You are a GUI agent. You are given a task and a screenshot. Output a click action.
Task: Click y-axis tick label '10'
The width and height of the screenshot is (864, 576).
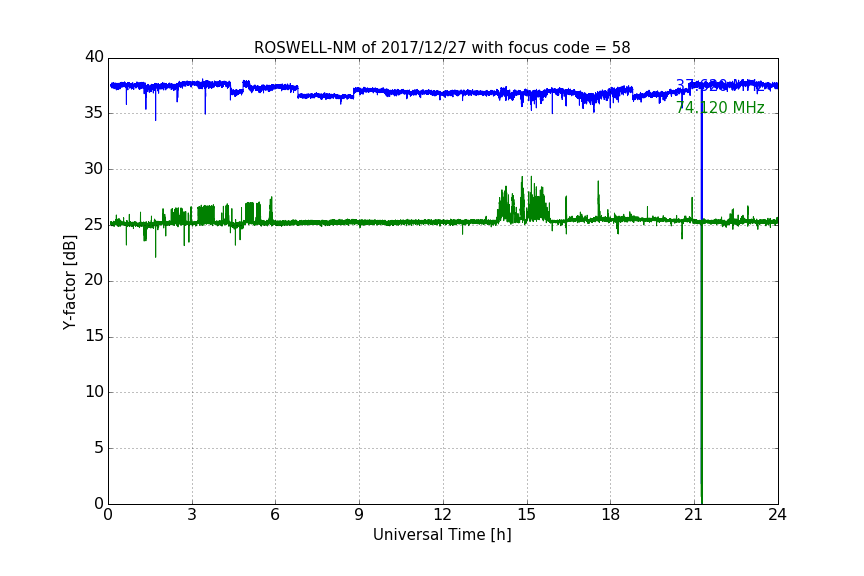pos(94,392)
